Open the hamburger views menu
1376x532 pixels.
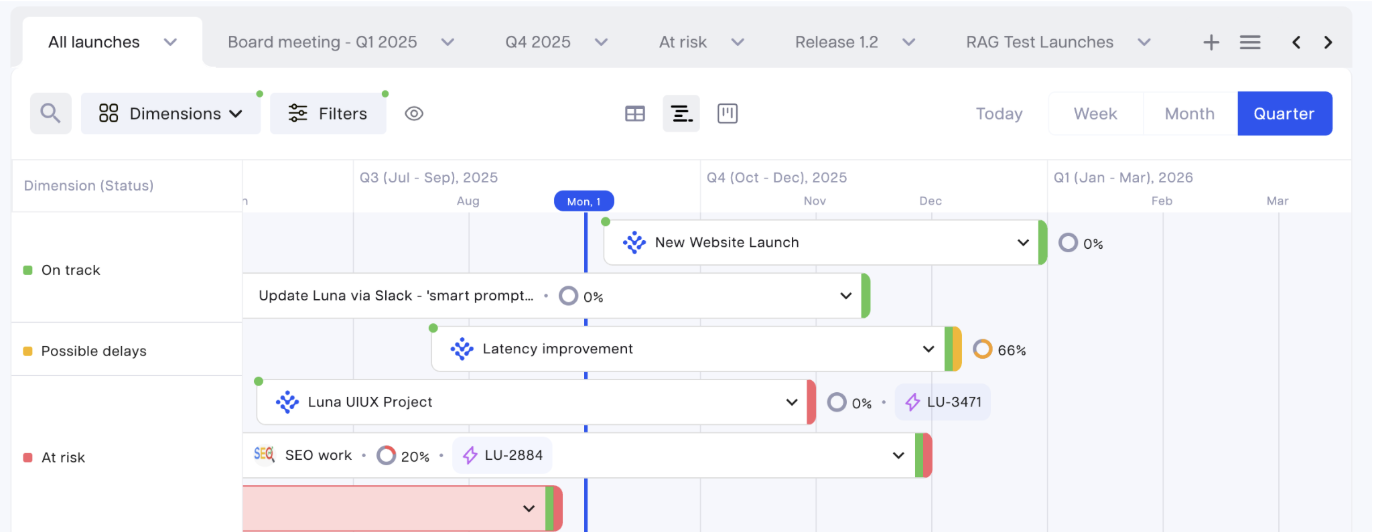tap(1250, 42)
